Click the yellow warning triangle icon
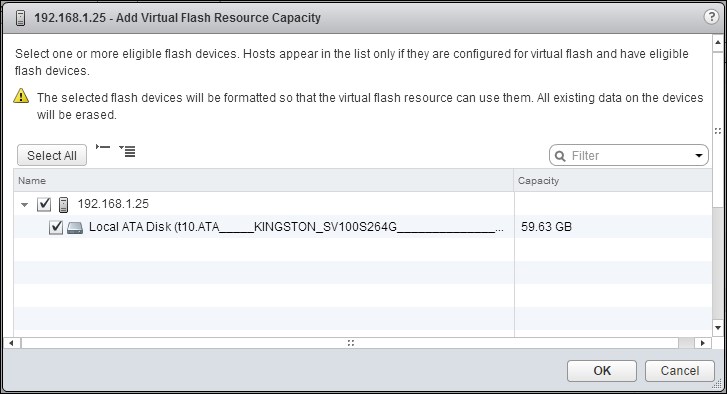 tap(21, 96)
